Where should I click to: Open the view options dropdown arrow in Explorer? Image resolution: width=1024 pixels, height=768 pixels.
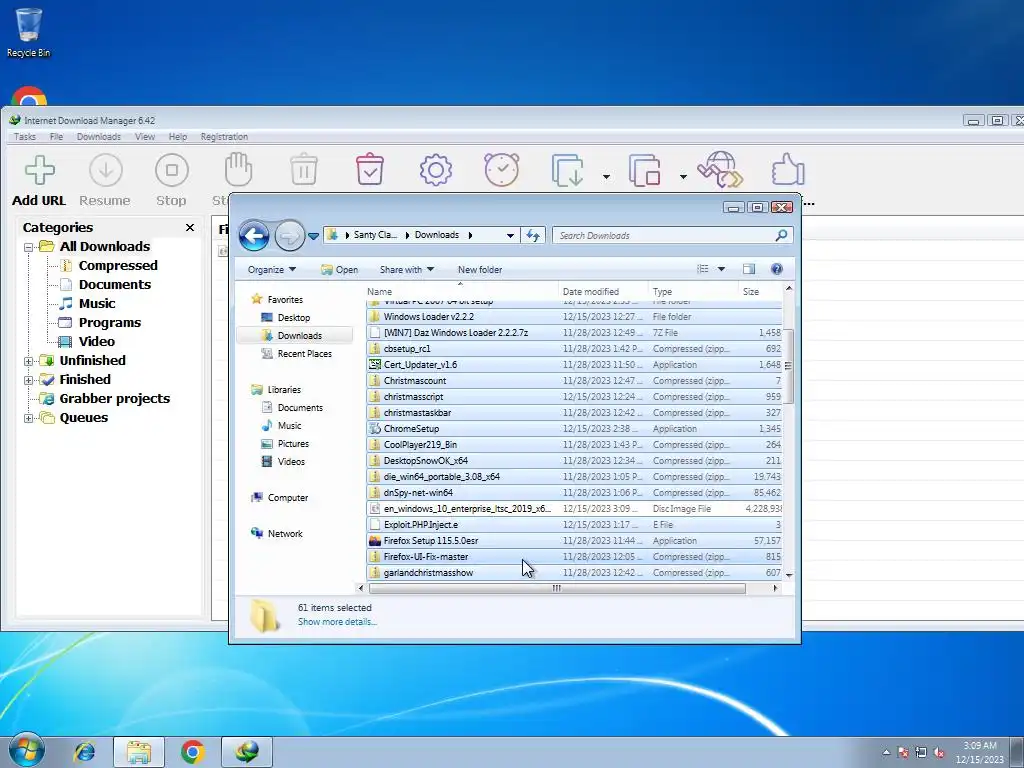(x=721, y=269)
